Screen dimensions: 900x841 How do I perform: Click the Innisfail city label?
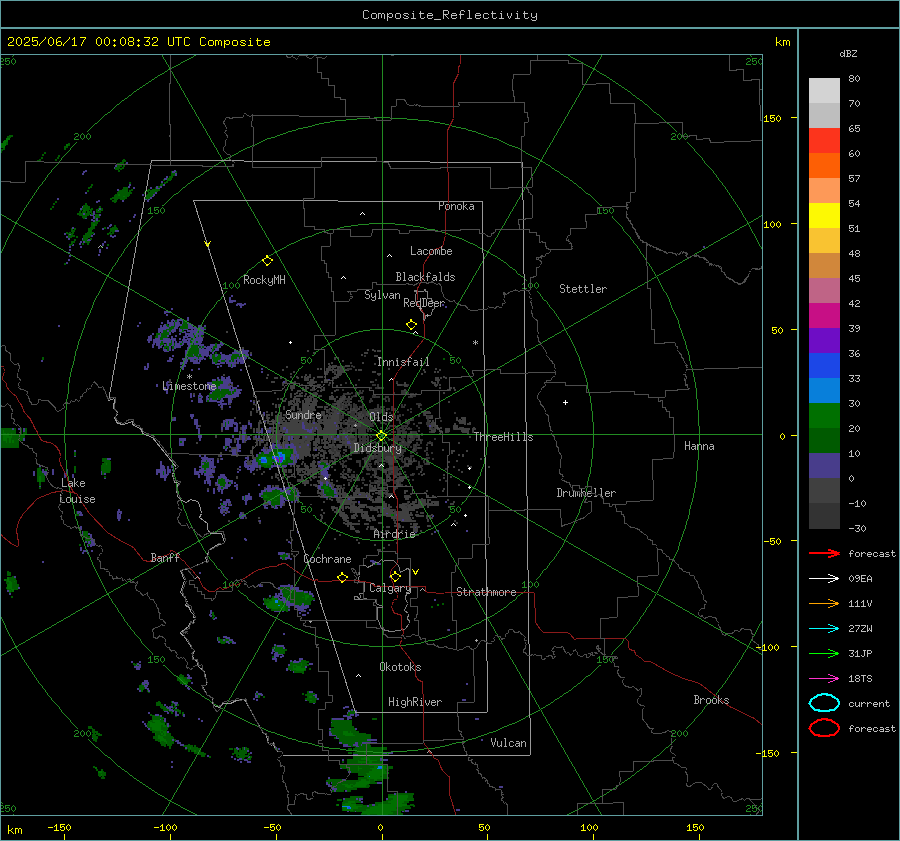403,362
